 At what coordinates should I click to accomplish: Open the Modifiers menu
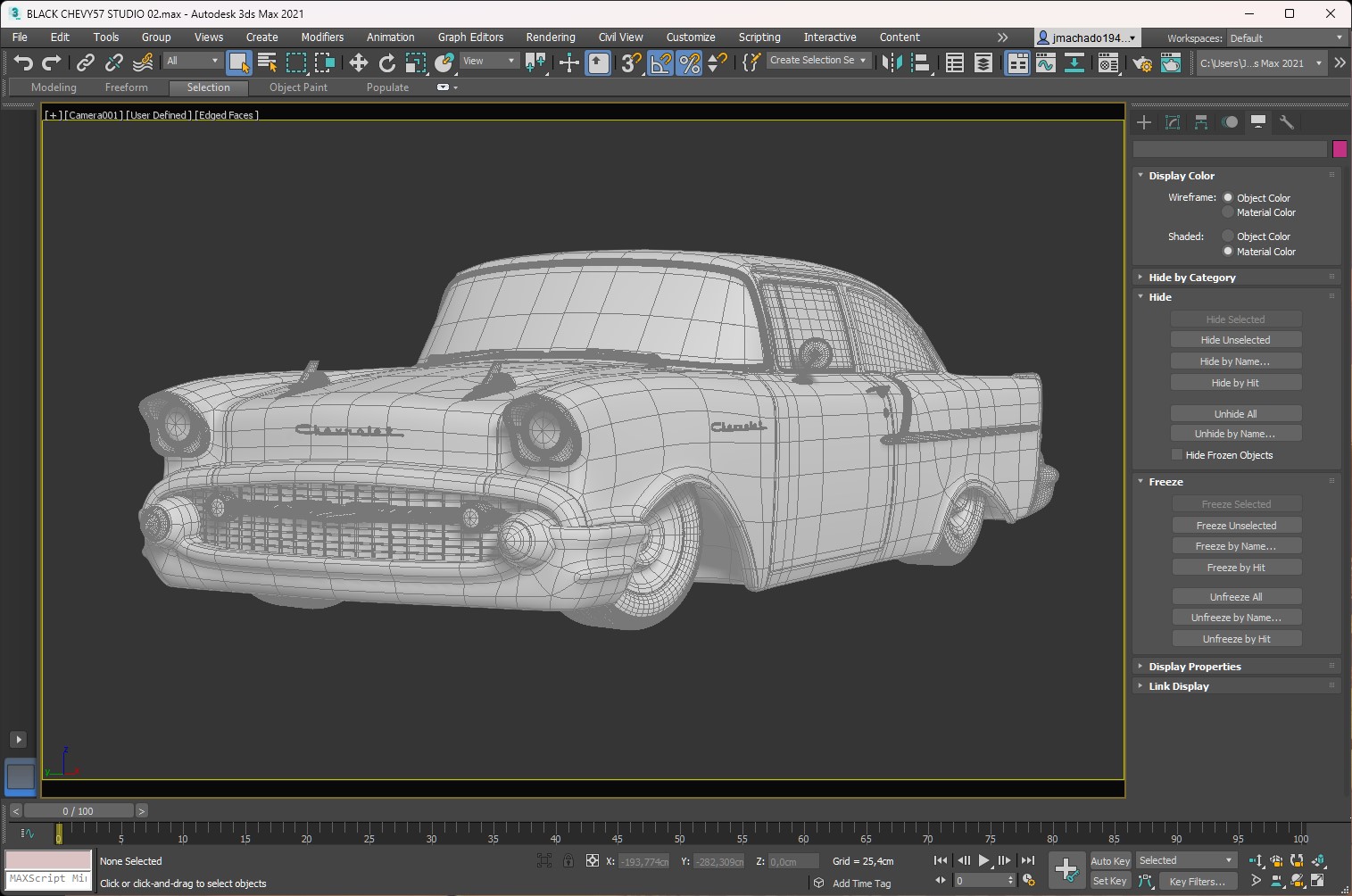pyautogui.click(x=322, y=37)
